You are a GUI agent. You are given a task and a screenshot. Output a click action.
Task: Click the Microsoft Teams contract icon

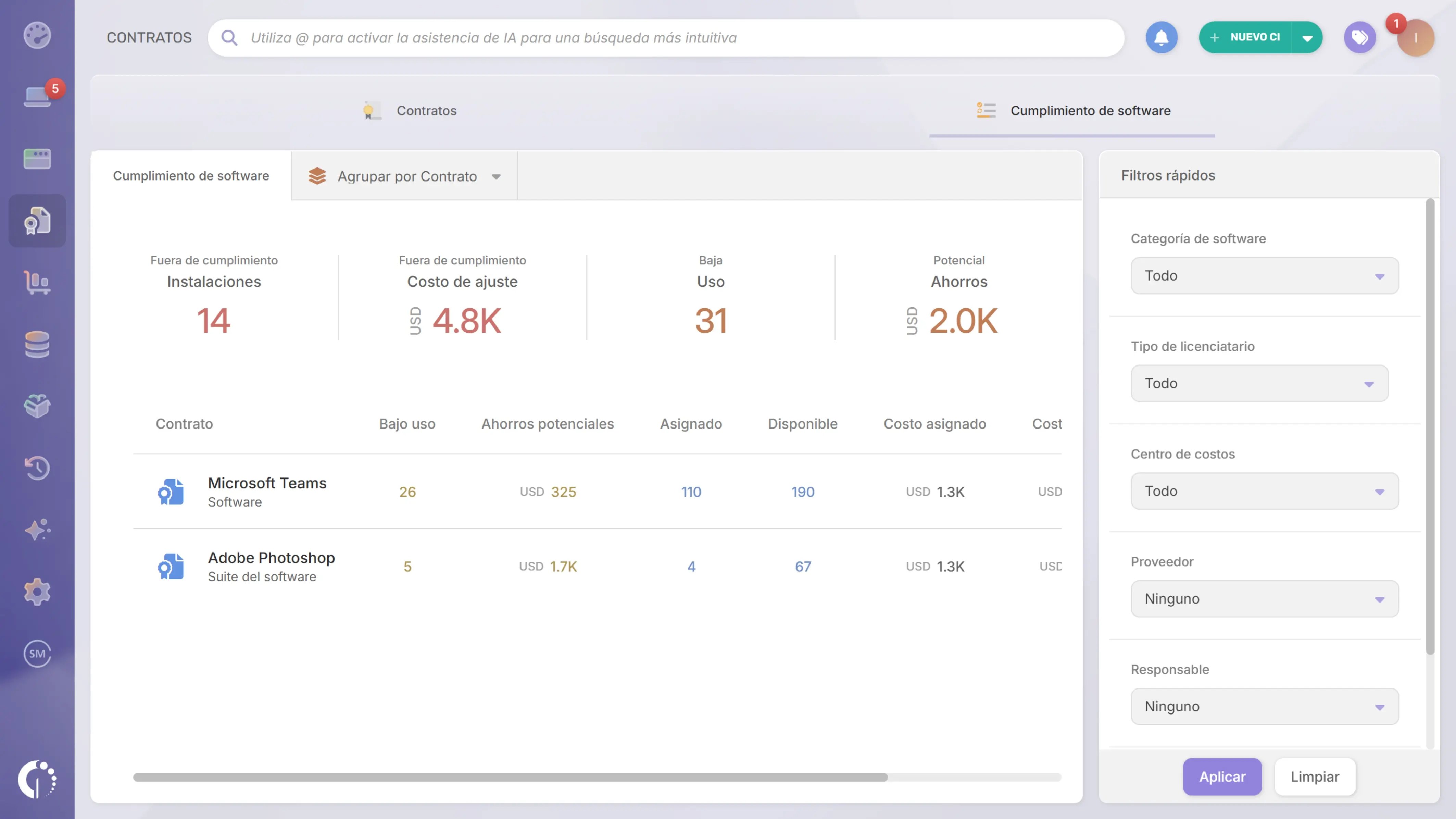tap(171, 492)
